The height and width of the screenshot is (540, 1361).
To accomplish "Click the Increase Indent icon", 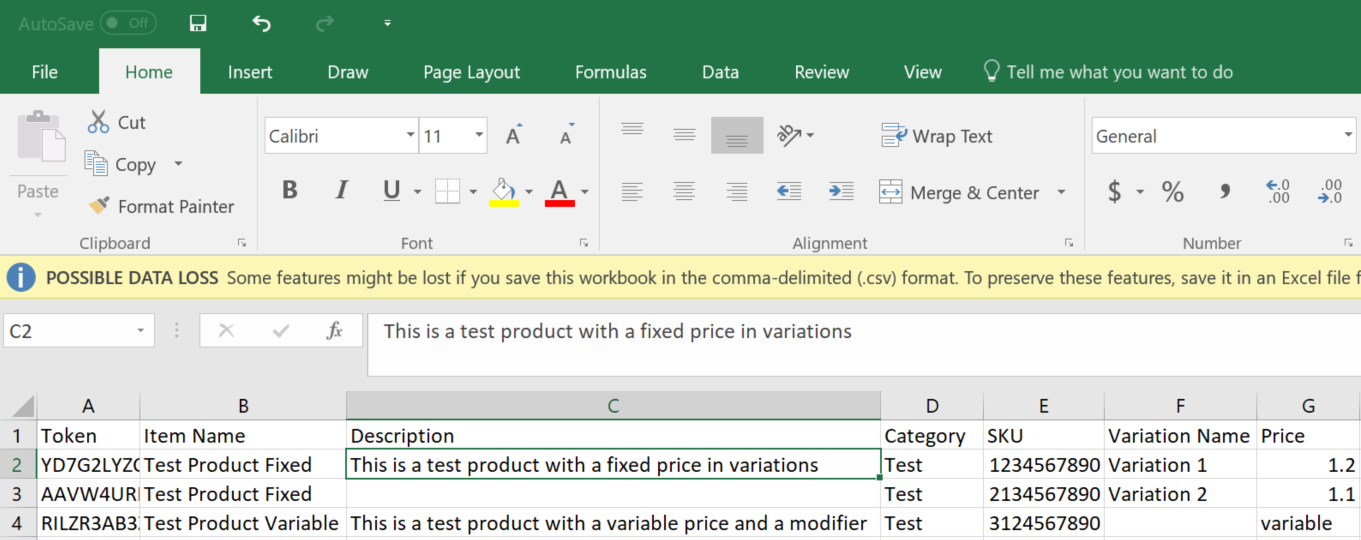I will (841, 191).
